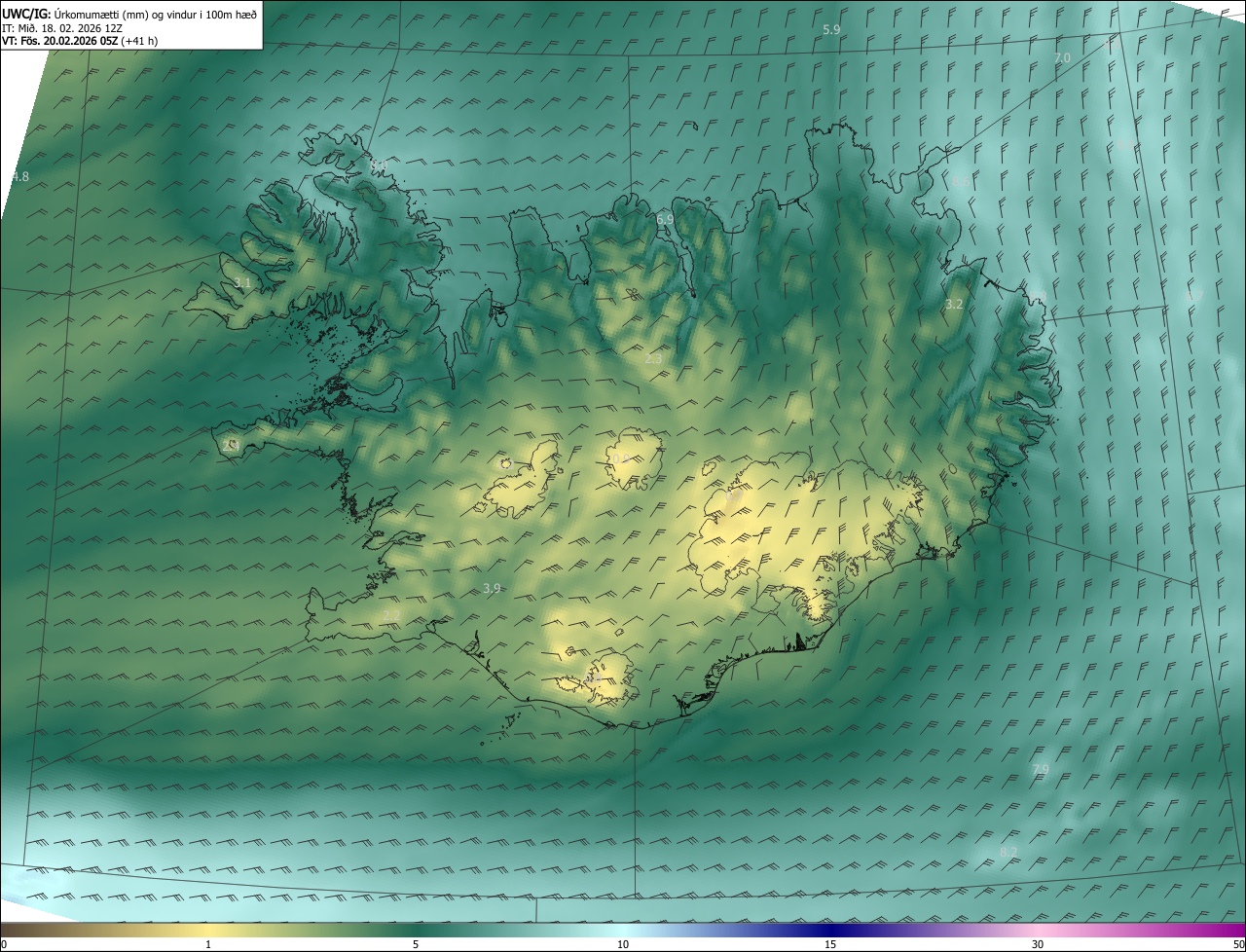Viewport: 1246px width, 952px height.
Task: Click the '2.3' value label in North Iceland
Action: point(653,359)
